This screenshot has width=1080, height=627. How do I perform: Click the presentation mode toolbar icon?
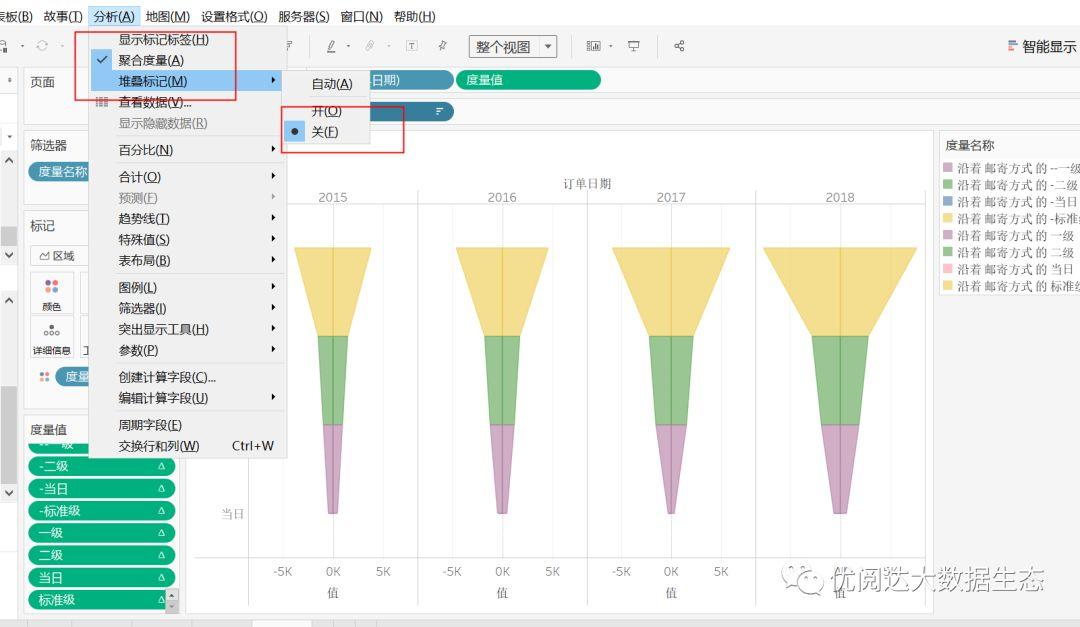(x=632, y=45)
